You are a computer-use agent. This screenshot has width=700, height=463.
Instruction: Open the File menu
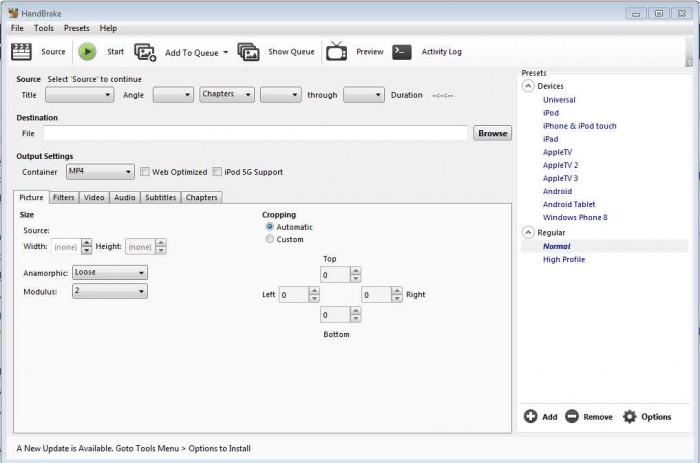[x=17, y=28]
